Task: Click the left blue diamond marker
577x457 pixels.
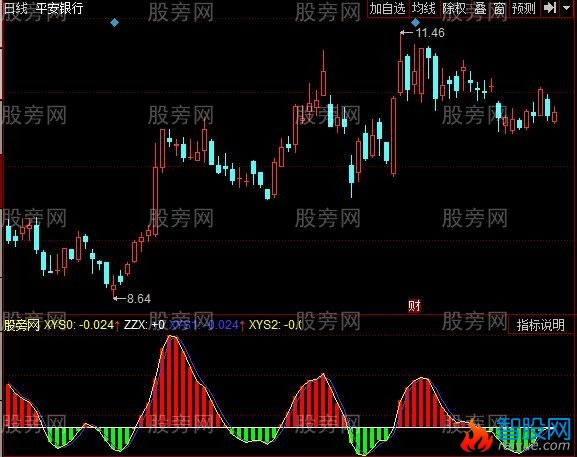Action: [x=115, y=23]
